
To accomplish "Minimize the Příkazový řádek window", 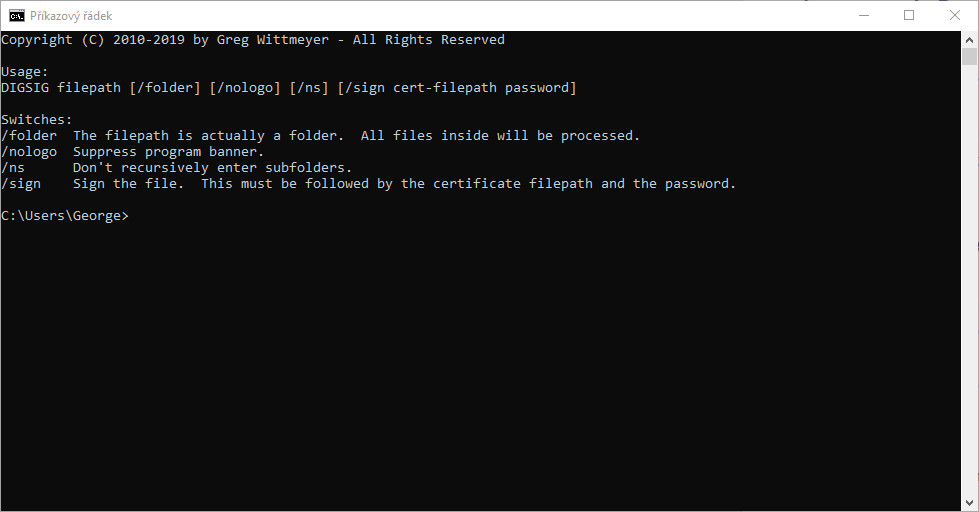I will 863,16.
